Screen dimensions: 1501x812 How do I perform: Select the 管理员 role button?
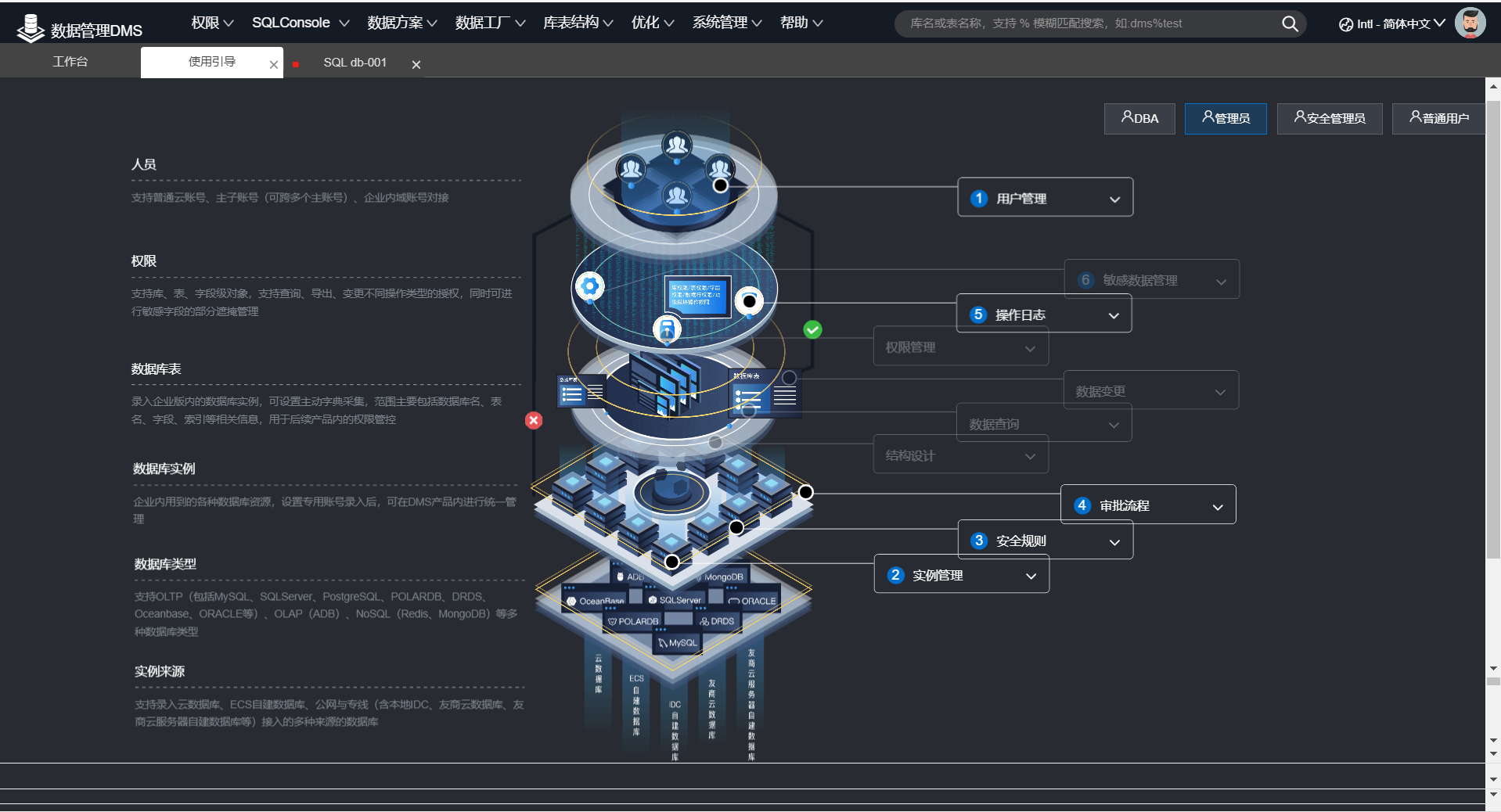[x=1226, y=118]
